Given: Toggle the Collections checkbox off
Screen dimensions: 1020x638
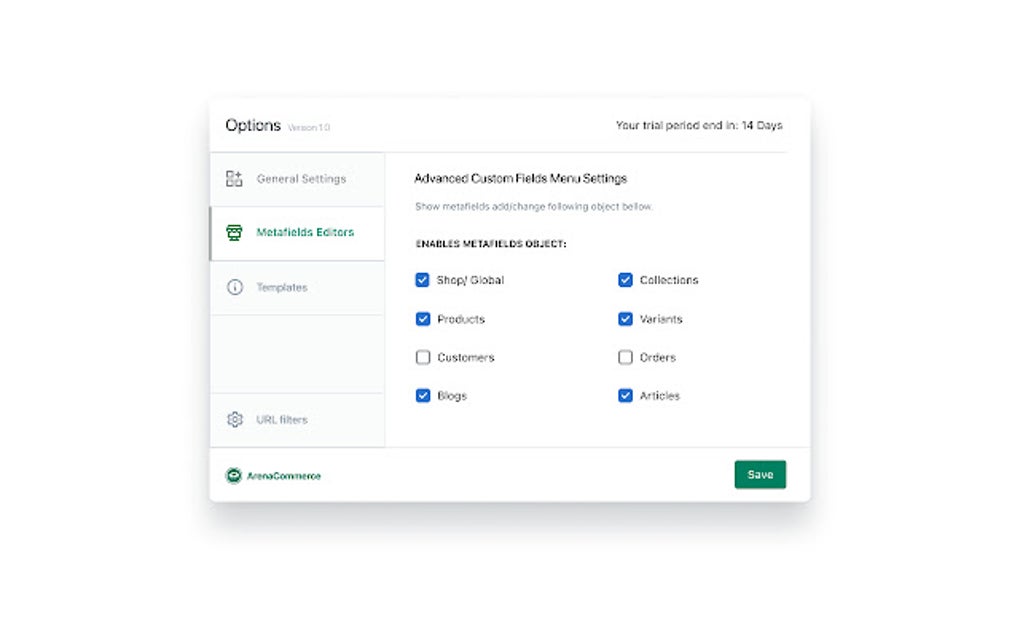Looking at the screenshot, I should (x=625, y=280).
